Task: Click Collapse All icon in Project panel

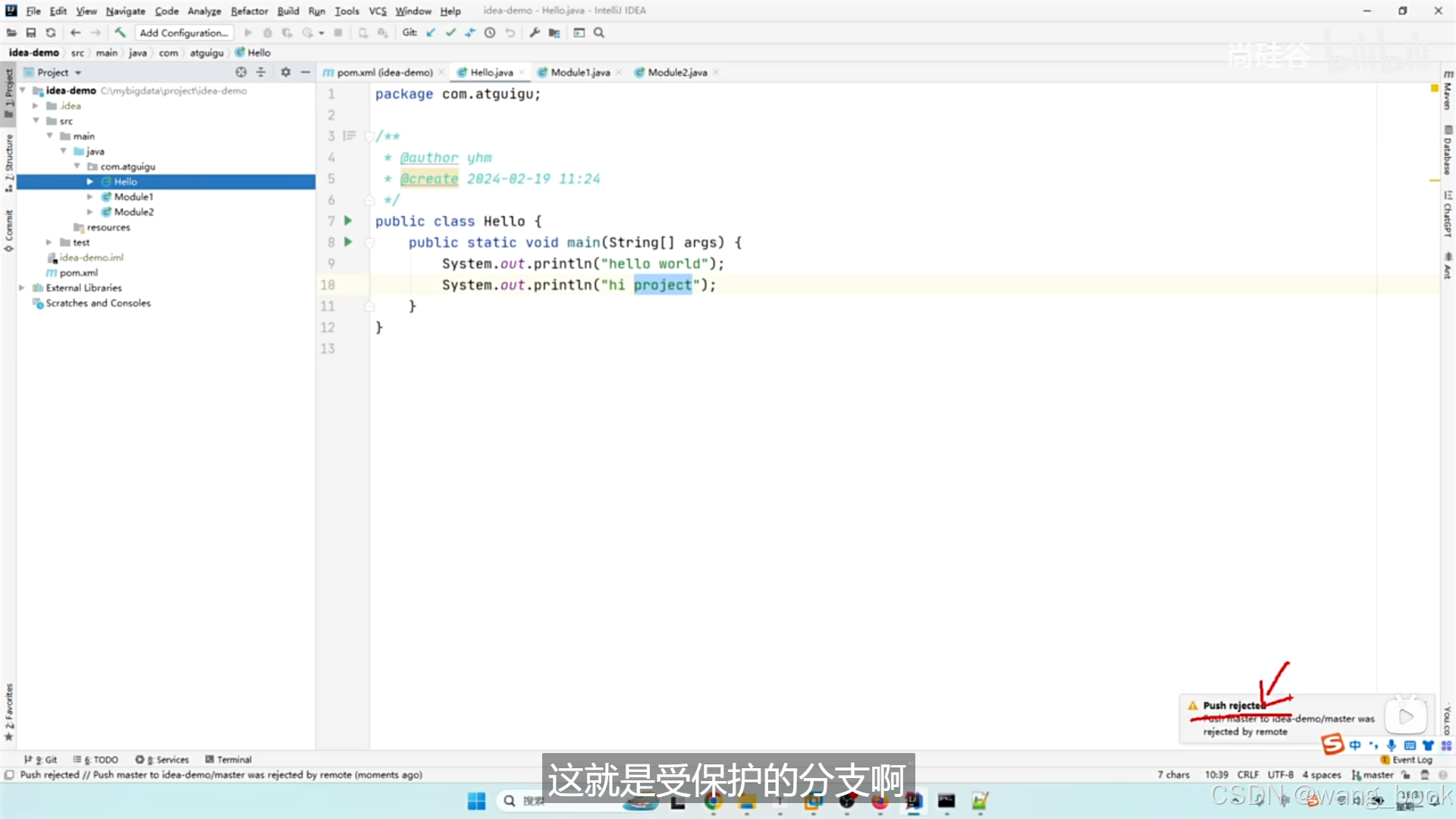Action: [x=261, y=72]
